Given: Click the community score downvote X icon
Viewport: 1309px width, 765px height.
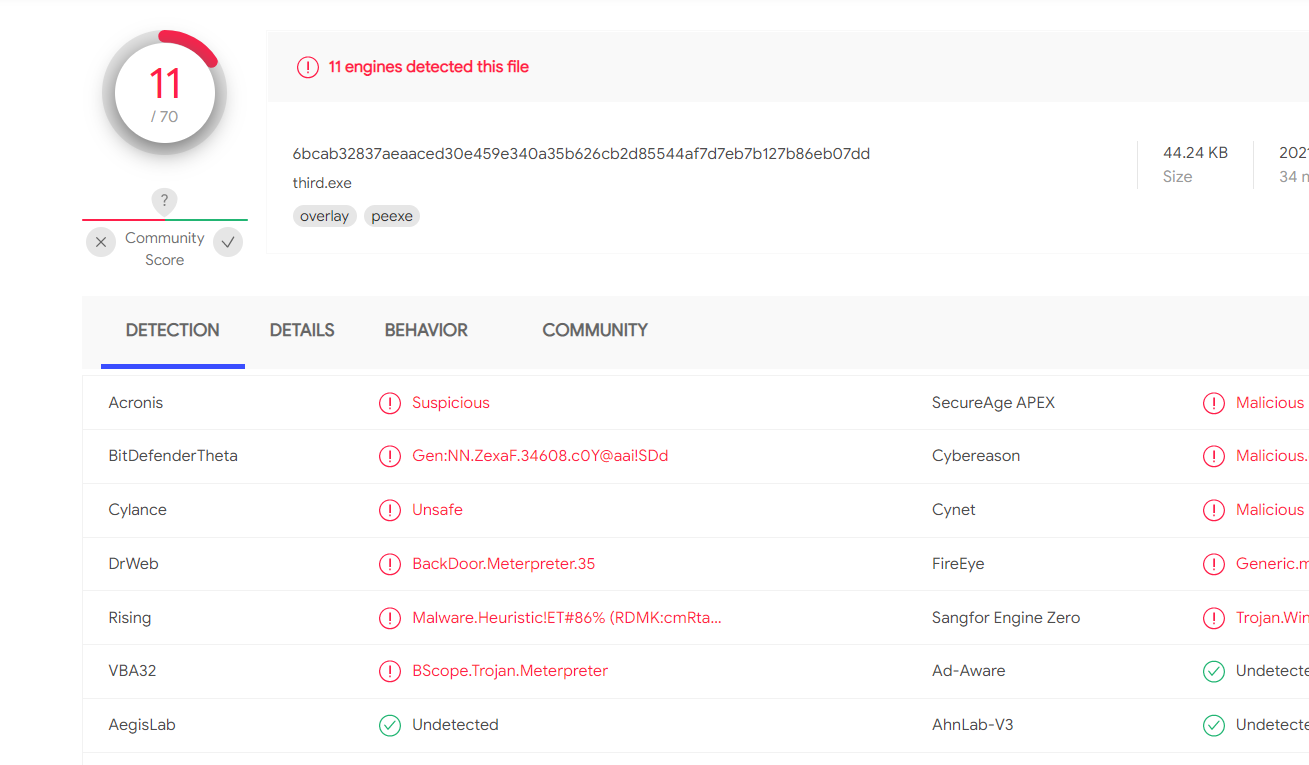Looking at the screenshot, I should click(x=101, y=242).
